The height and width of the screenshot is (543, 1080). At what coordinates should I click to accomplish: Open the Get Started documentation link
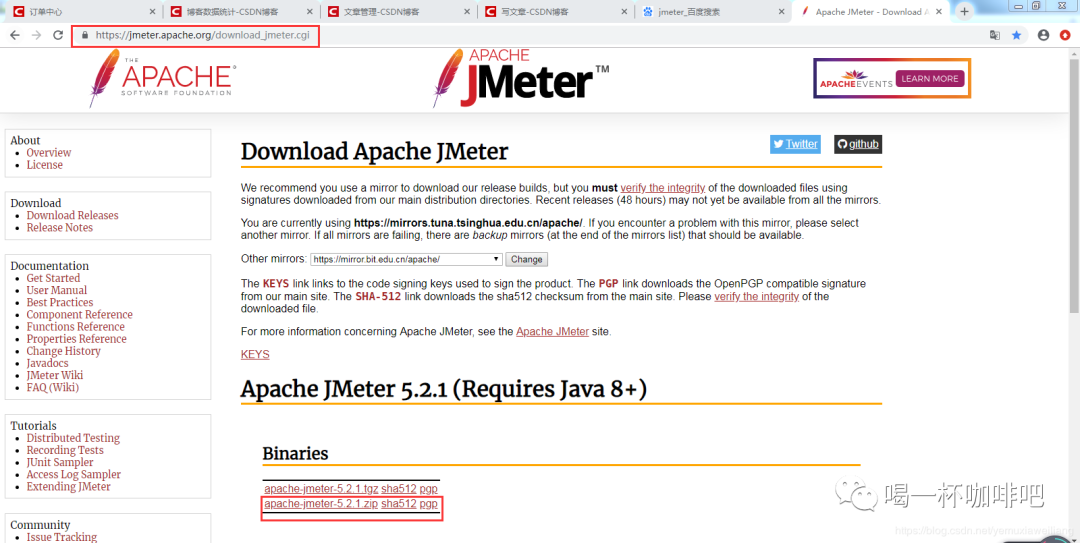pyautogui.click(x=54, y=278)
